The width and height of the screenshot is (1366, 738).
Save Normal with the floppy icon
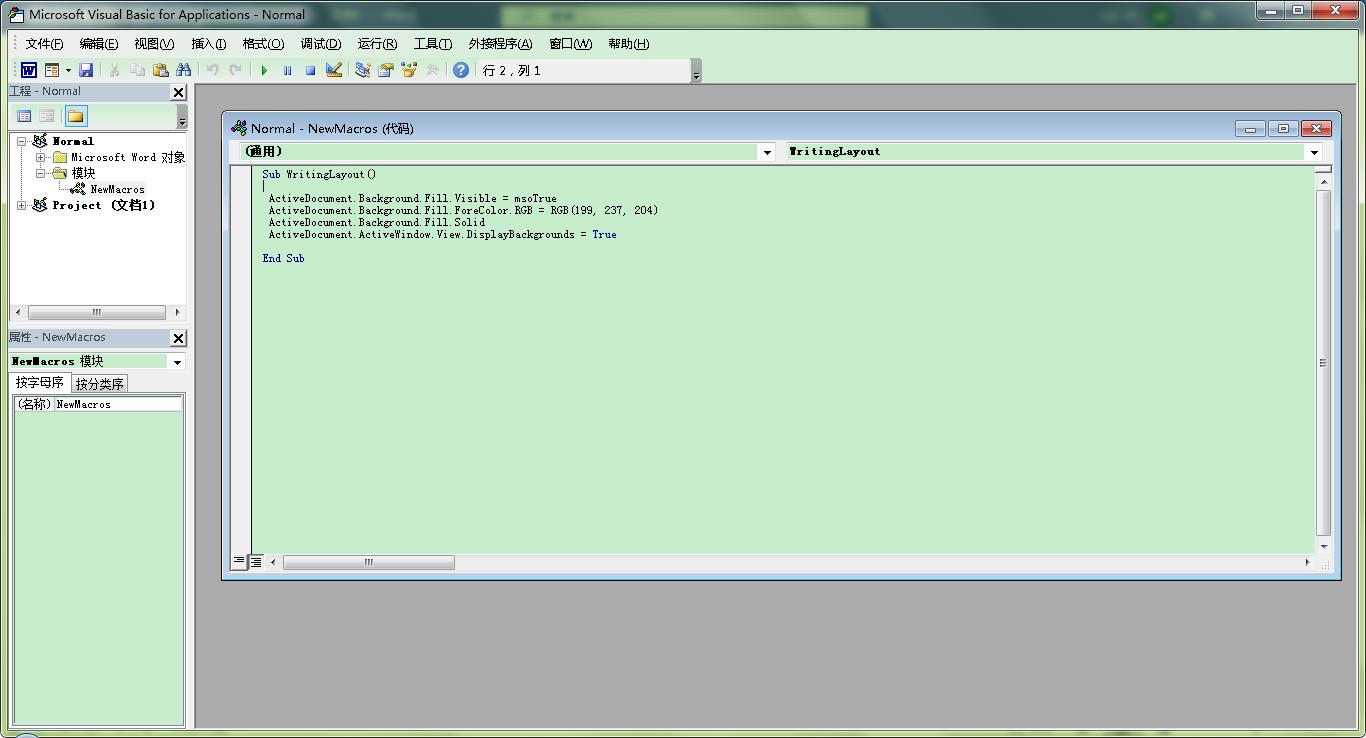(x=86, y=70)
